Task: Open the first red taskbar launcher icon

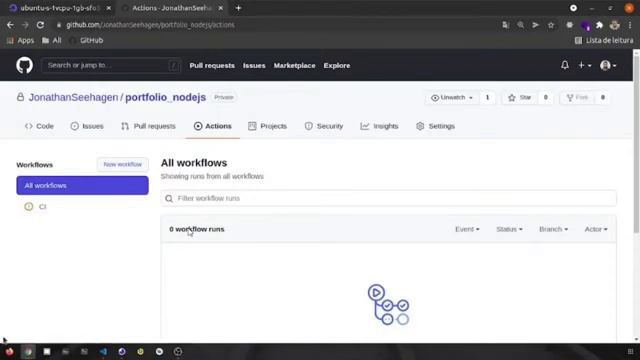Action: click(x=9, y=351)
